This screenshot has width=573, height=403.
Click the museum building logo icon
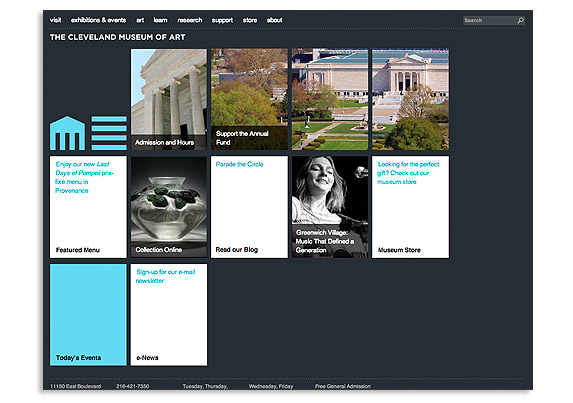(68, 133)
